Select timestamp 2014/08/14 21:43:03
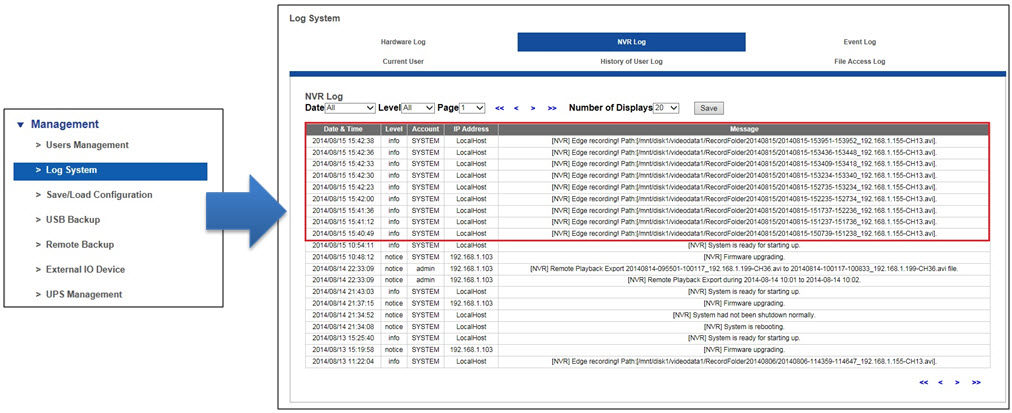Image resolution: width=1012 pixels, height=413 pixels. [x=343, y=292]
